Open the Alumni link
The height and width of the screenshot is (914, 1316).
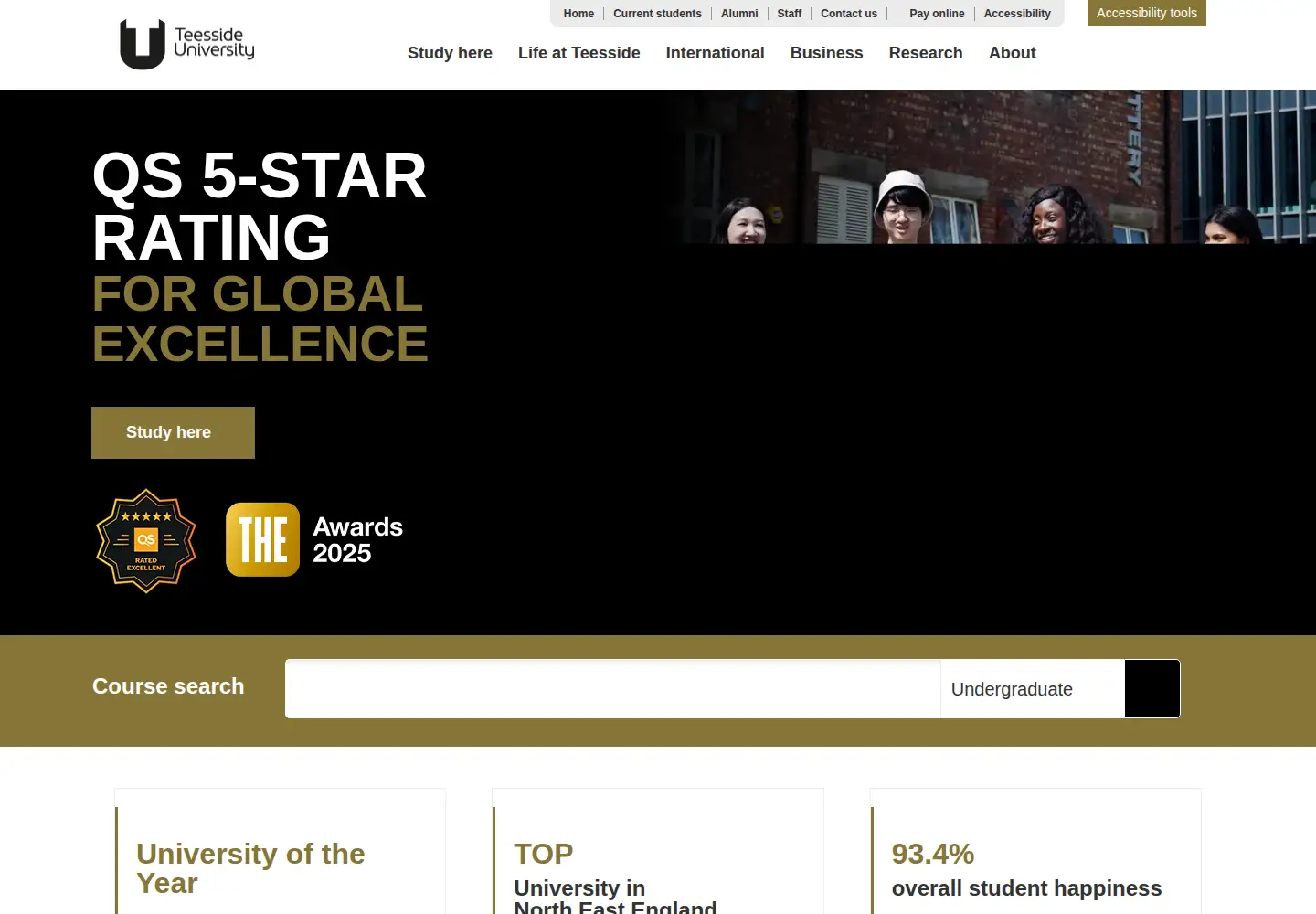(x=739, y=14)
